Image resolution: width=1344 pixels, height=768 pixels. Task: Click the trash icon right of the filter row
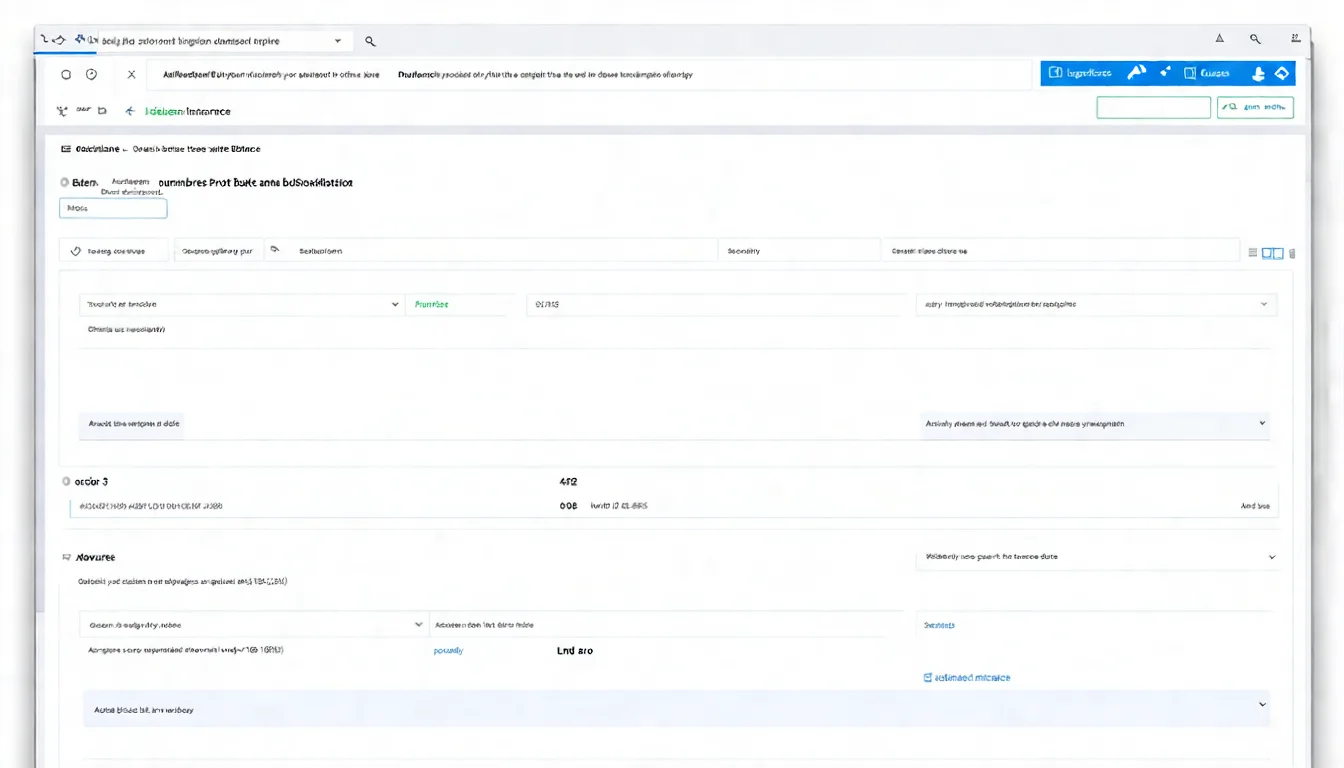click(x=1292, y=254)
